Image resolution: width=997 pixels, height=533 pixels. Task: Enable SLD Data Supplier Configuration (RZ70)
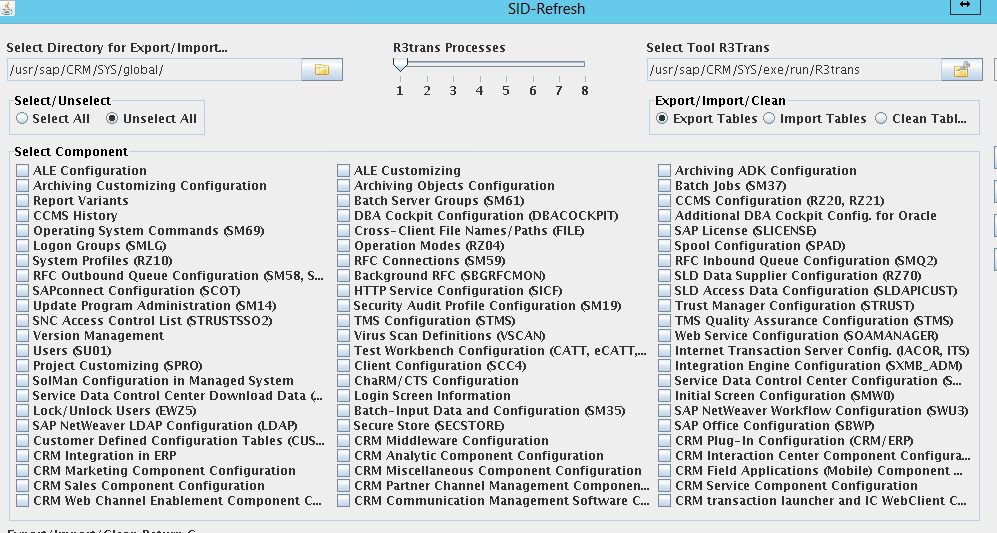point(664,275)
